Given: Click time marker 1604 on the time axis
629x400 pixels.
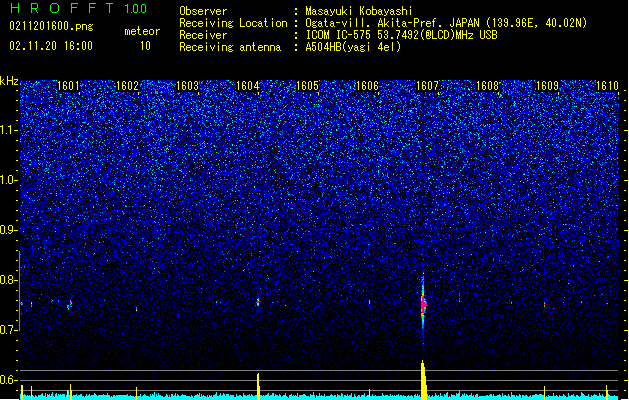Looking at the screenshot, I should coord(248,86).
